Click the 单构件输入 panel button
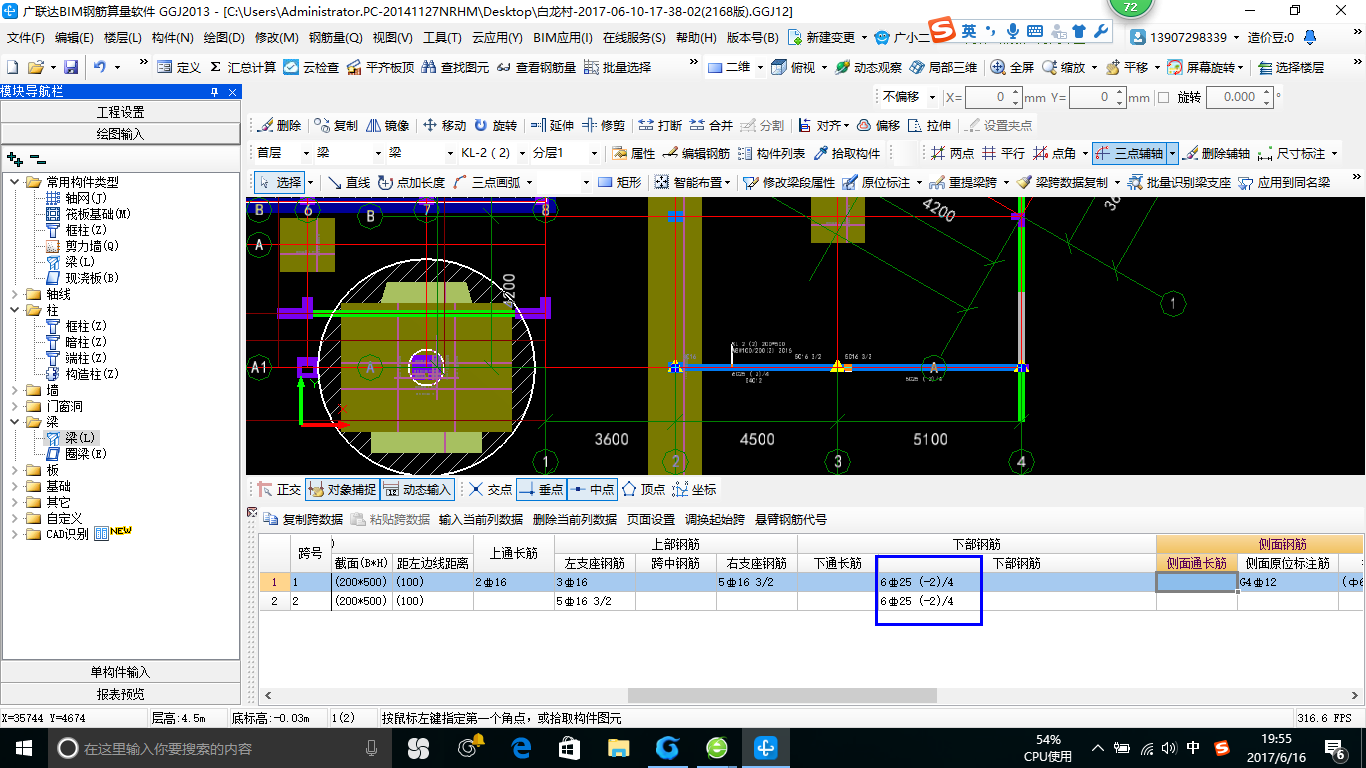The height and width of the screenshot is (768, 1366). [x=120, y=672]
